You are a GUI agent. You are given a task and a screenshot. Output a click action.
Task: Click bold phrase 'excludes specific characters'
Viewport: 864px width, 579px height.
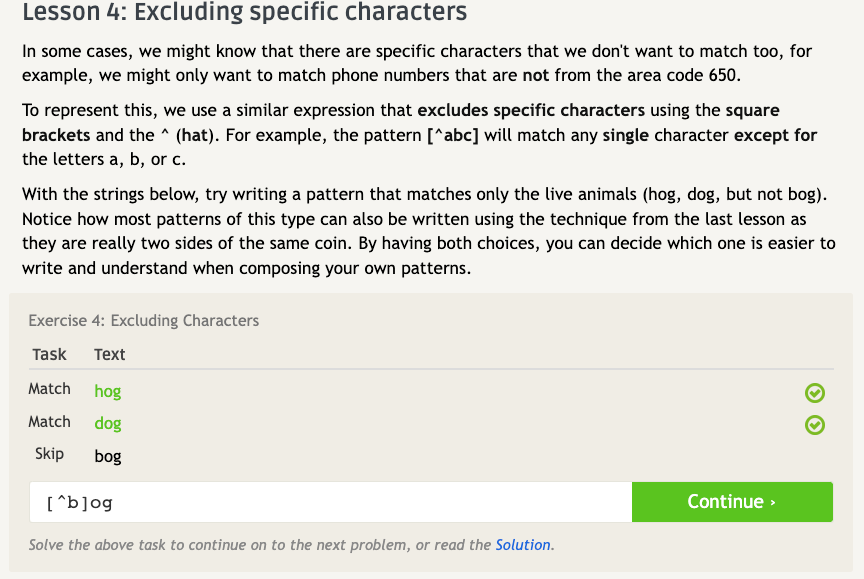(531, 110)
